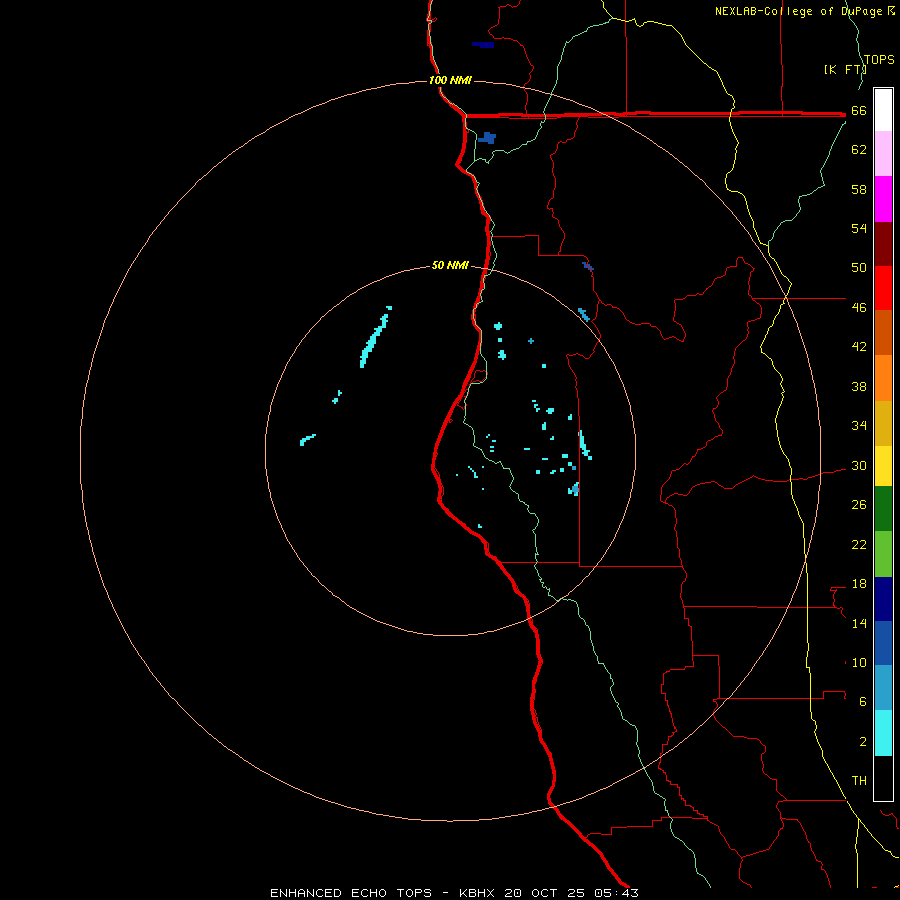This screenshot has width=900, height=900.
Task: Click the legend value 50
Action: click(x=859, y=268)
